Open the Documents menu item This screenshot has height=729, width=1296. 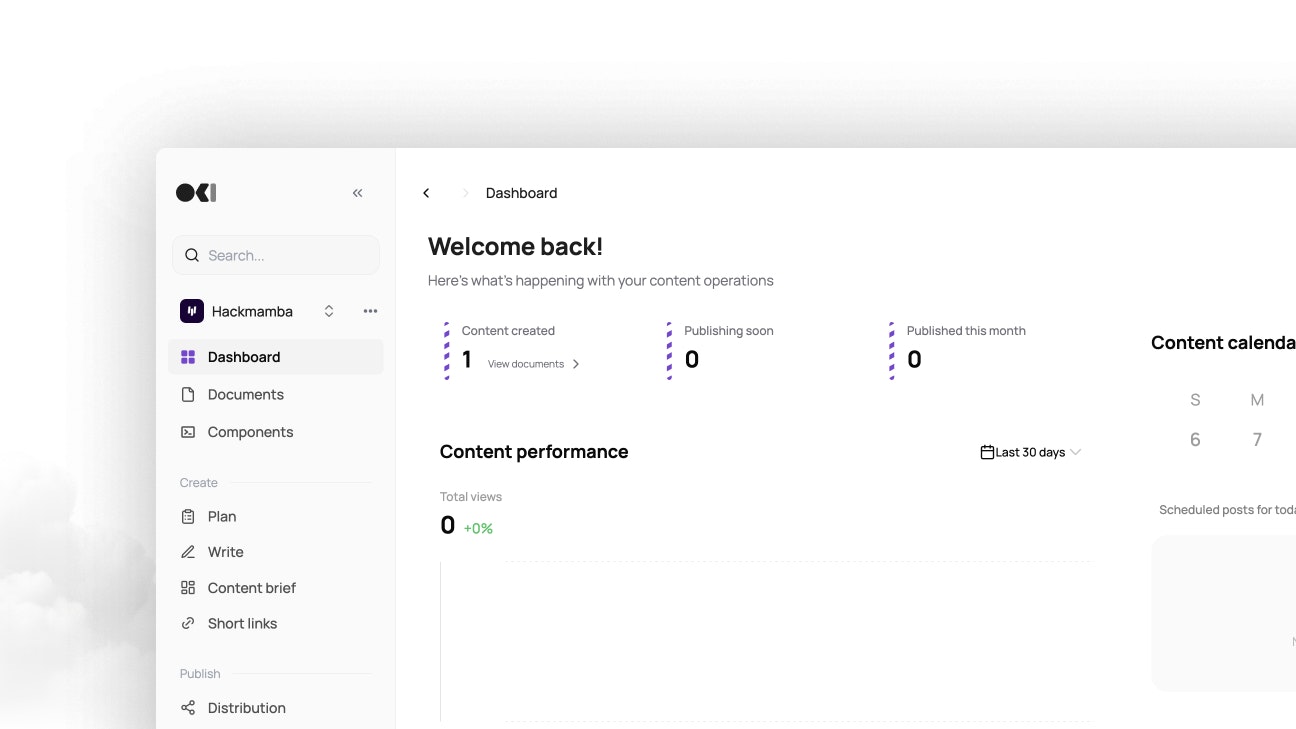coord(276,395)
